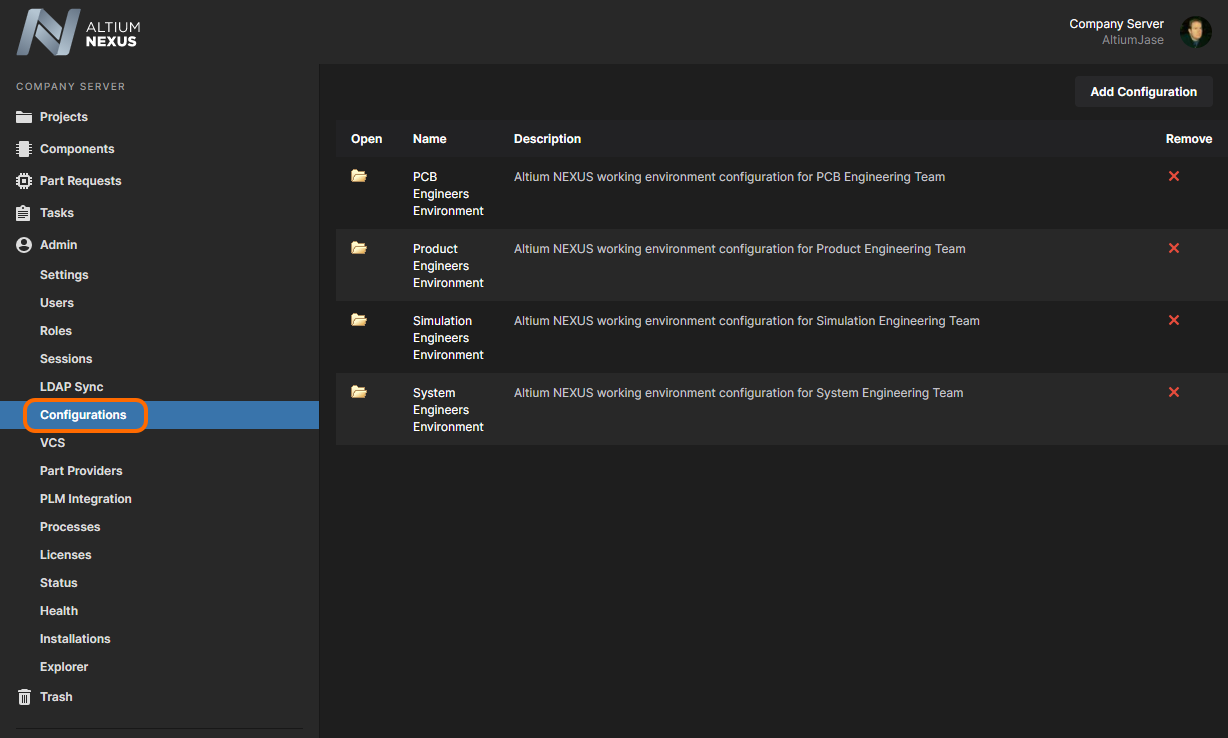Delete the Simulation Engineers Environment entry
Image resolution: width=1228 pixels, height=738 pixels.
click(x=1174, y=320)
